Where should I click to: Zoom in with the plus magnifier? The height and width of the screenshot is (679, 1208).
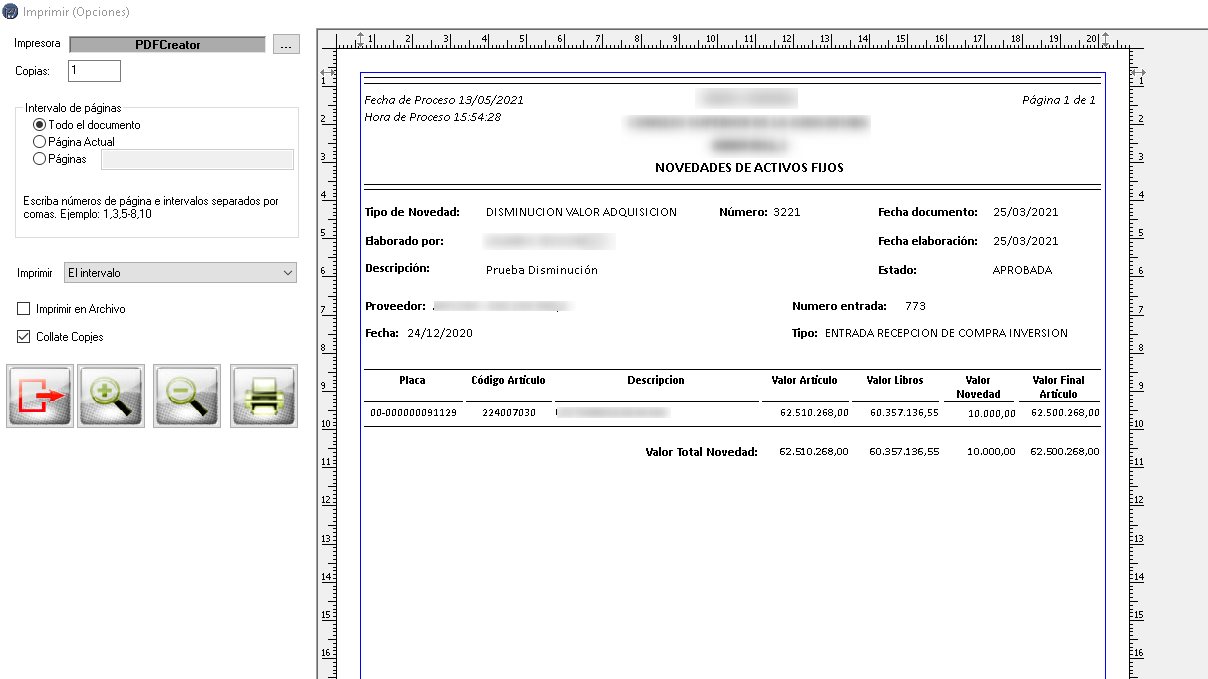click(113, 397)
